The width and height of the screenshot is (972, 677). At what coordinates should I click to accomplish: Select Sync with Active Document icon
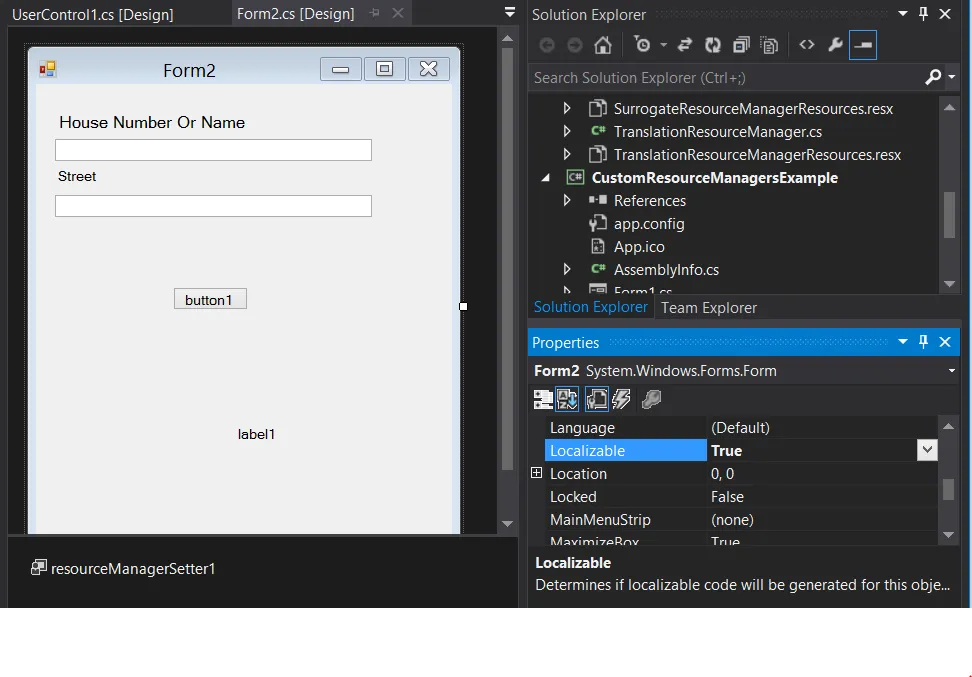684,45
